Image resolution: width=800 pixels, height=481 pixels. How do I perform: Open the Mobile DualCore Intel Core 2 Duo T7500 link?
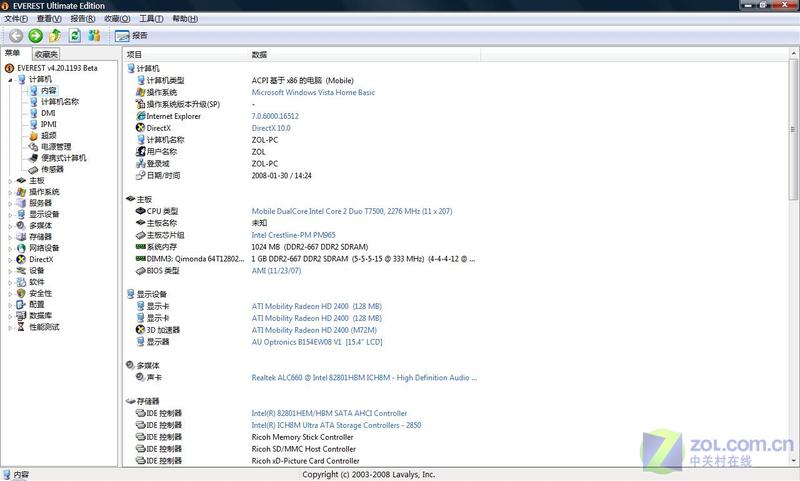(352, 211)
